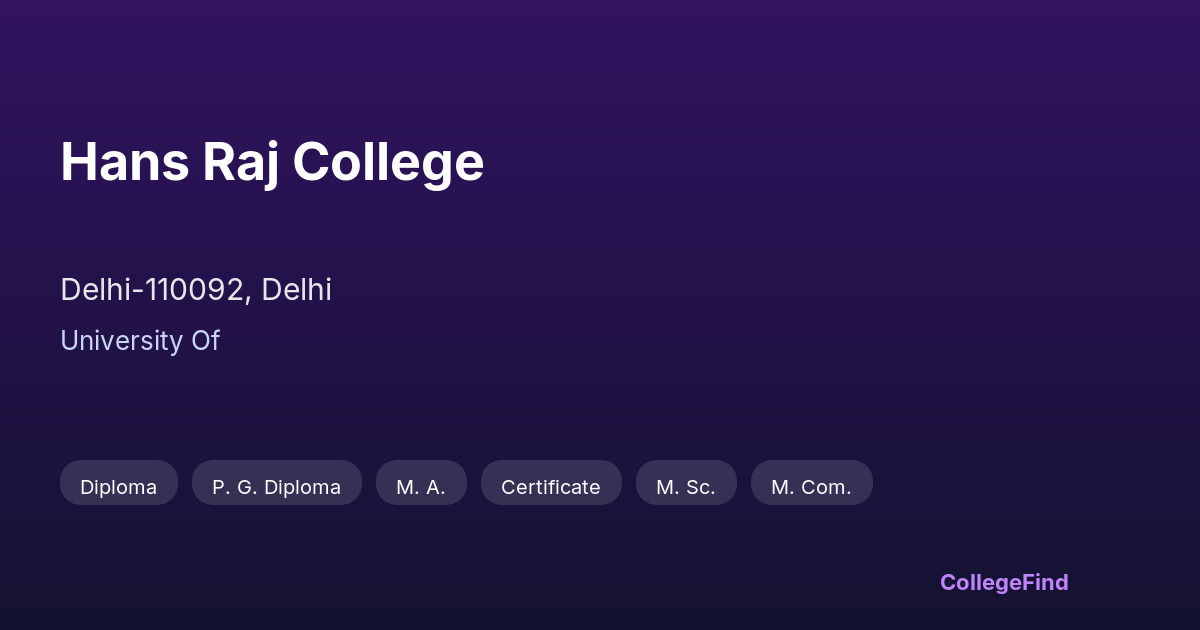1200x630 pixels.
Task: Click the 110092 pin code digits
Action: click(194, 290)
